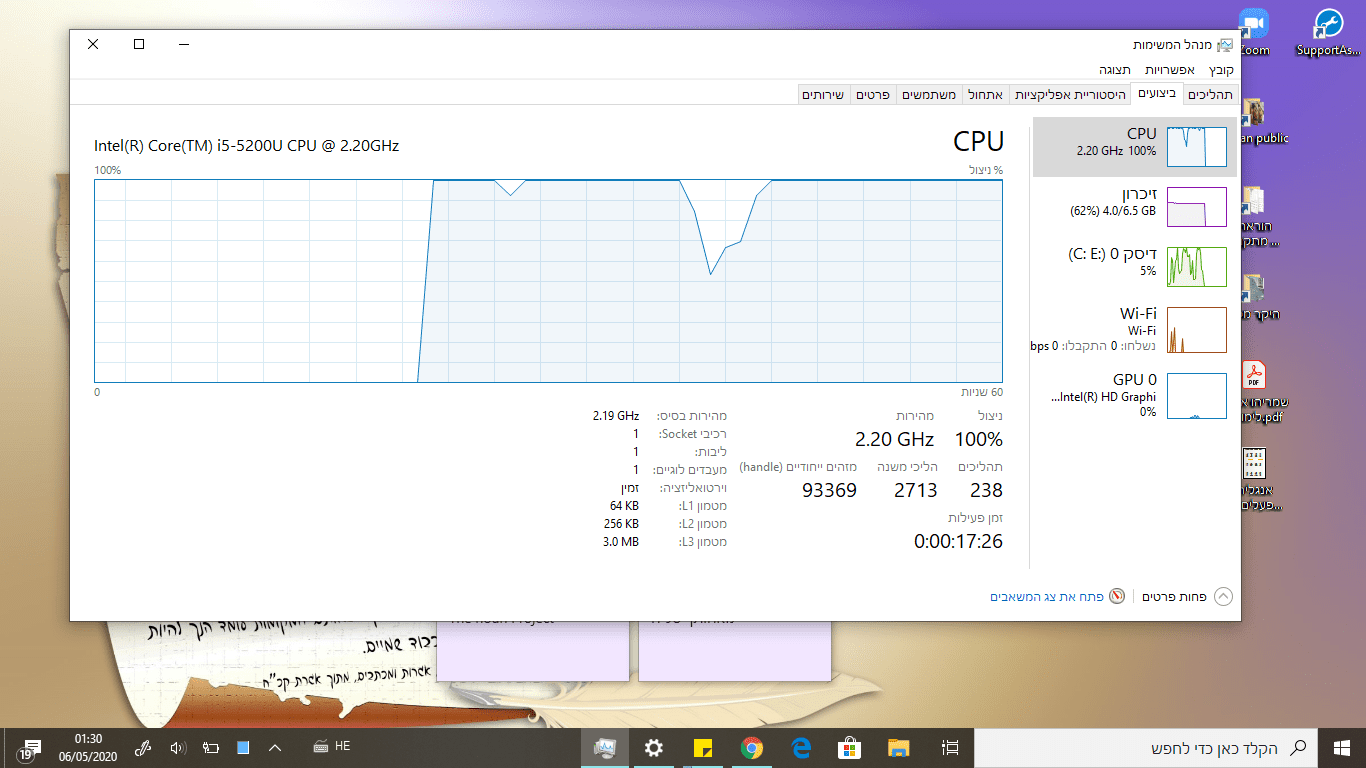Select the Wi-Fi sidebar item
Screen dimensions: 1366x768
point(1135,328)
